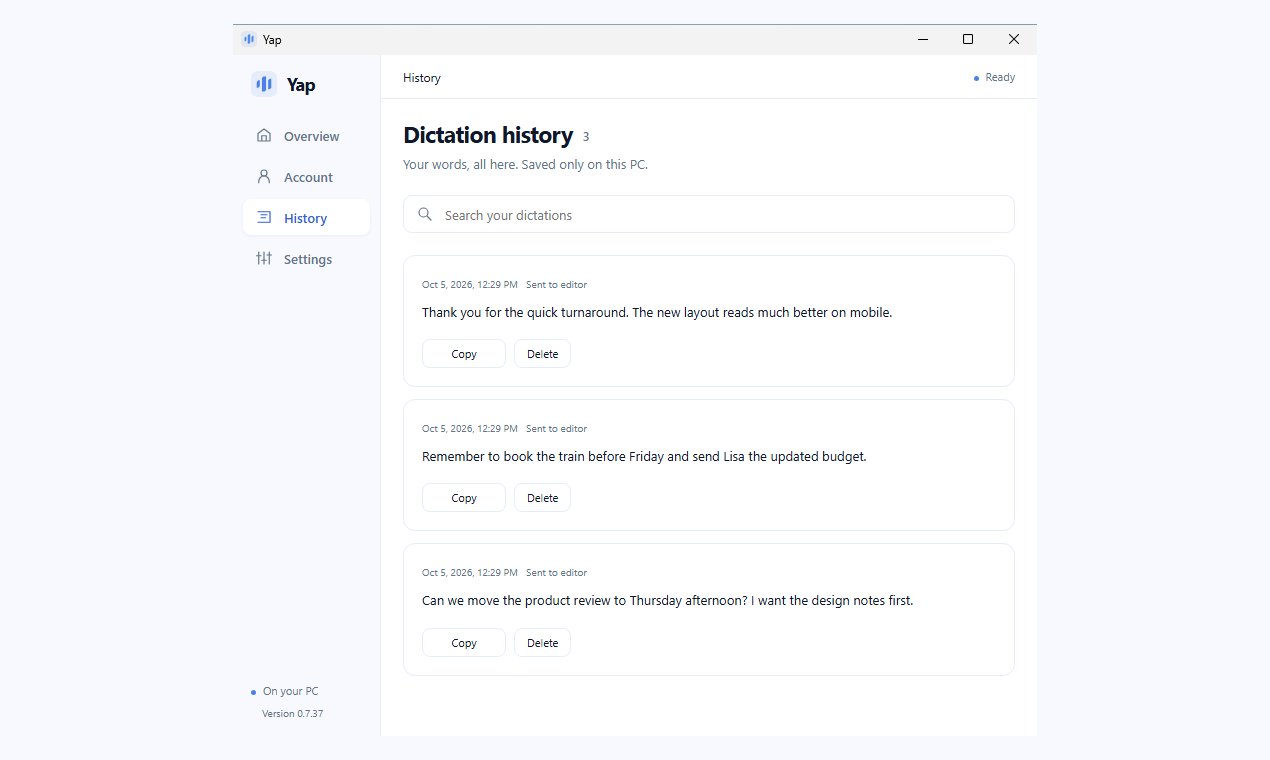Viewport: 1270px width, 760px height.
Task: Click the Yap logo icon in sidebar
Action: (x=264, y=85)
